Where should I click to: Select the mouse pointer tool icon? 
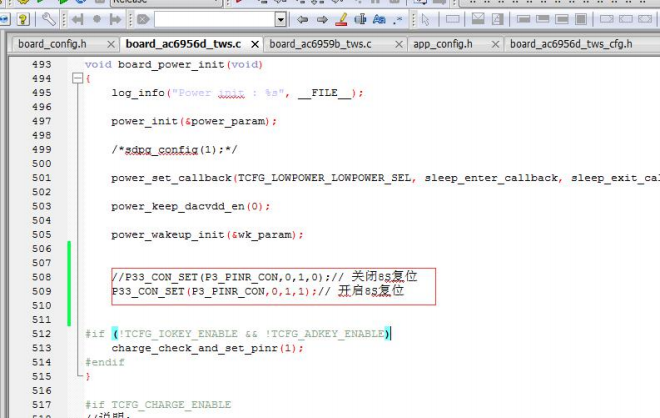(426, 19)
